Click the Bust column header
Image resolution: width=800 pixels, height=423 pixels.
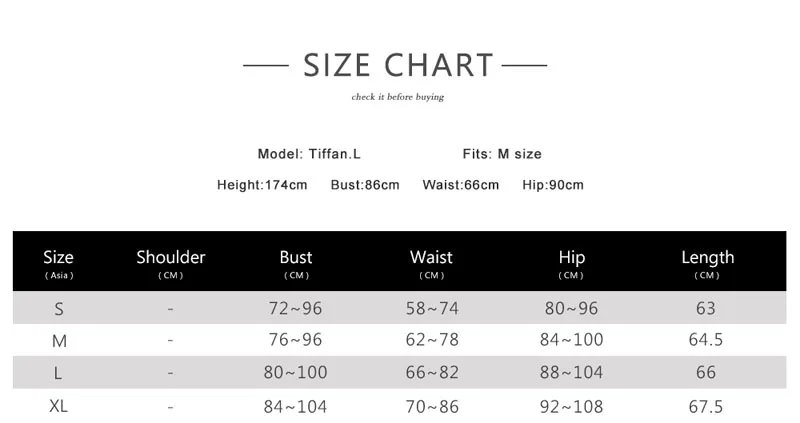click(296, 262)
